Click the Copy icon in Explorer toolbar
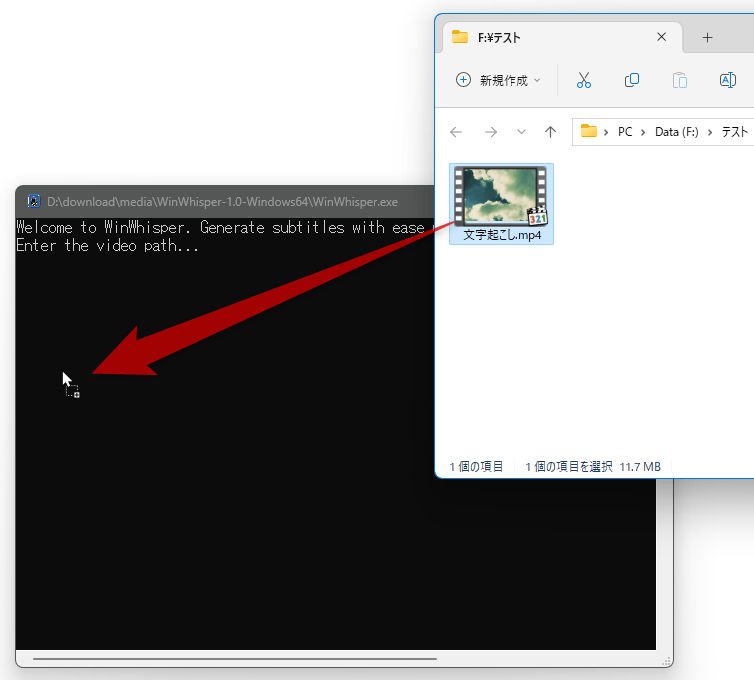 (x=631, y=80)
